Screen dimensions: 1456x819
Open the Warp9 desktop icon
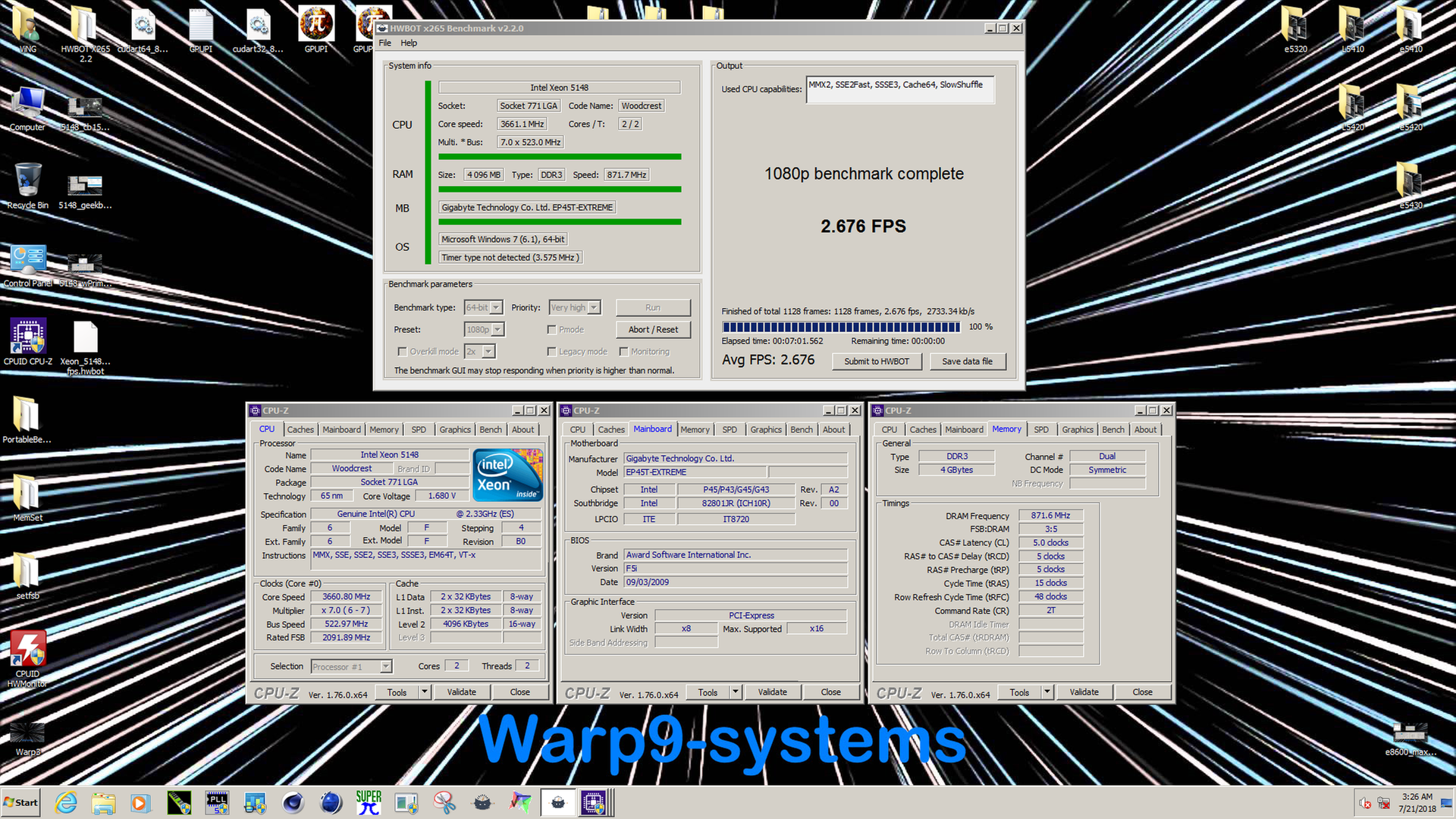coord(28,738)
